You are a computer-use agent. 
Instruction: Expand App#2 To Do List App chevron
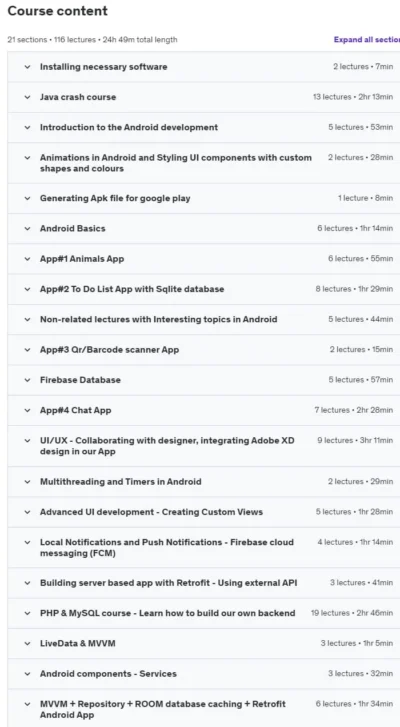click(27, 289)
